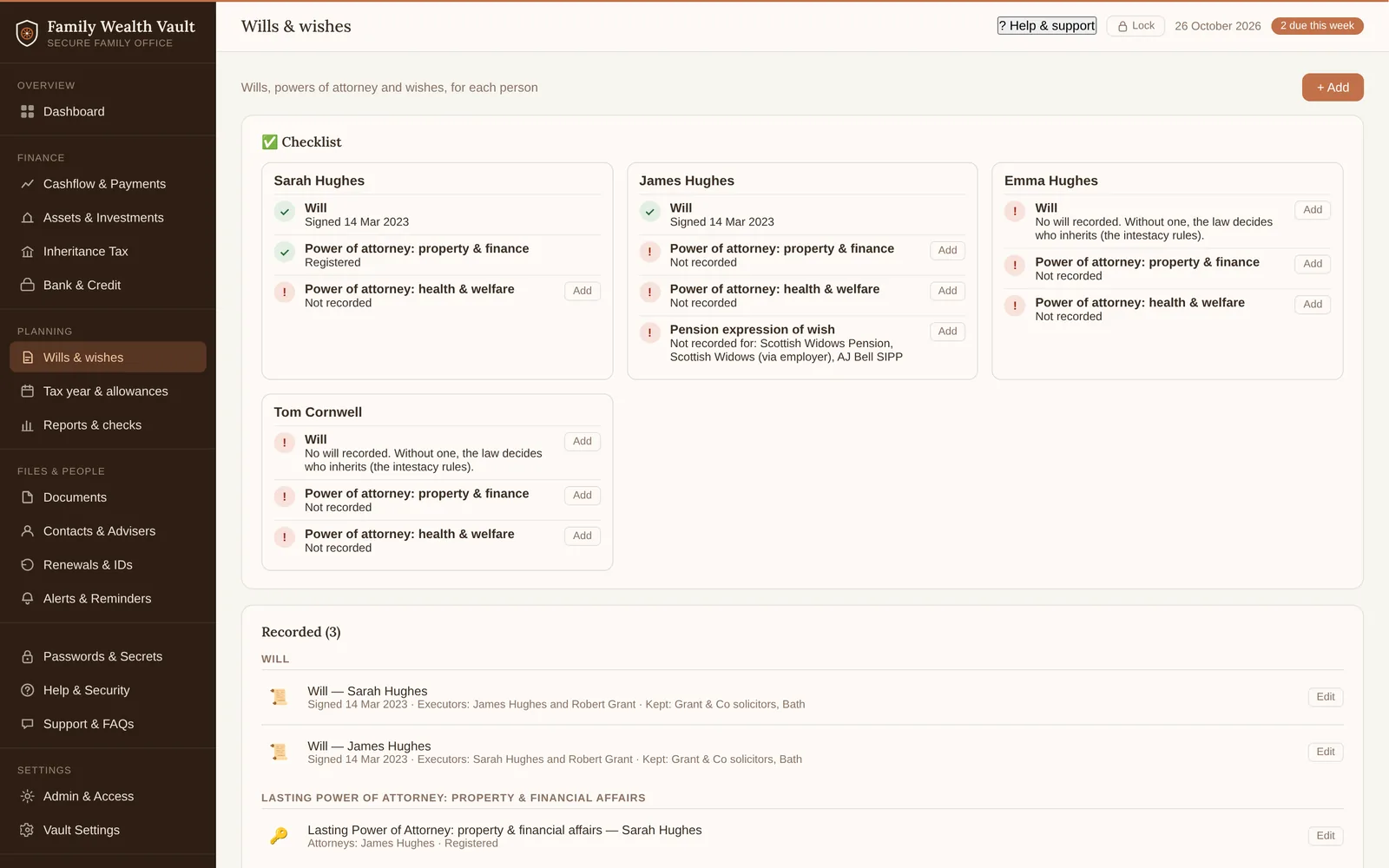Viewport: 1389px width, 868px height.
Task: Click the Family Wealth Vault shield logo
Action: coord(28,33)
